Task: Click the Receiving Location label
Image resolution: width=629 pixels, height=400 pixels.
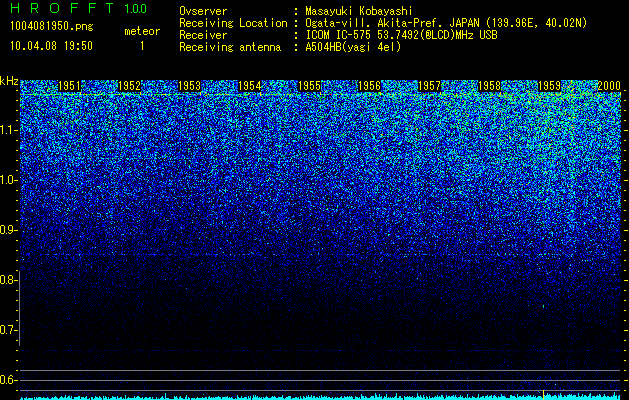Action: pyautogui.click(x=233, y=23)
